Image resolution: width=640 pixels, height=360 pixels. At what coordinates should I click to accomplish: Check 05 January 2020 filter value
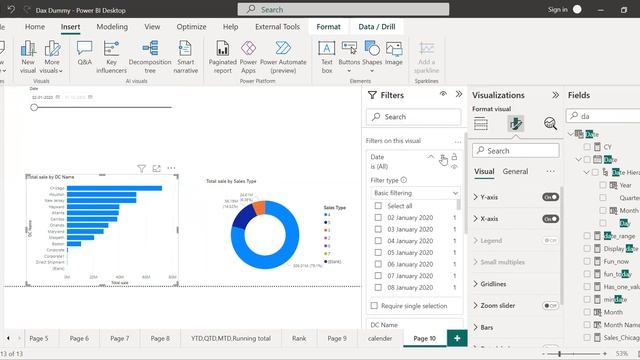(x=378, y=253)
